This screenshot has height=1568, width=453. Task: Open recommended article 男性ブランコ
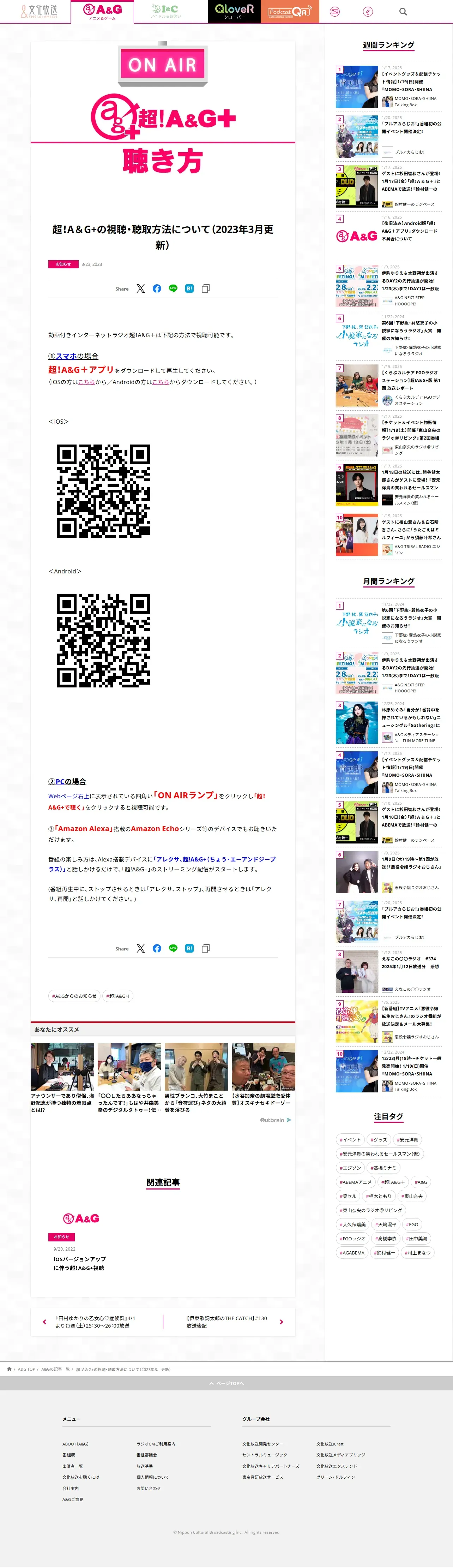click(197, 1078)
